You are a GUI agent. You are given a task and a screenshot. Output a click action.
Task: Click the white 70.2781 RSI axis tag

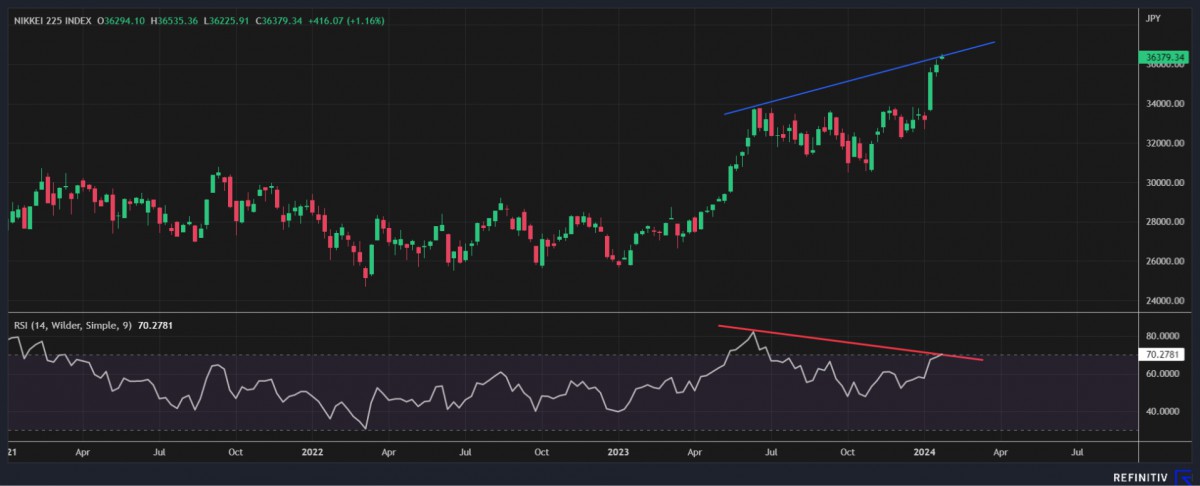(x=1161, y=354)
